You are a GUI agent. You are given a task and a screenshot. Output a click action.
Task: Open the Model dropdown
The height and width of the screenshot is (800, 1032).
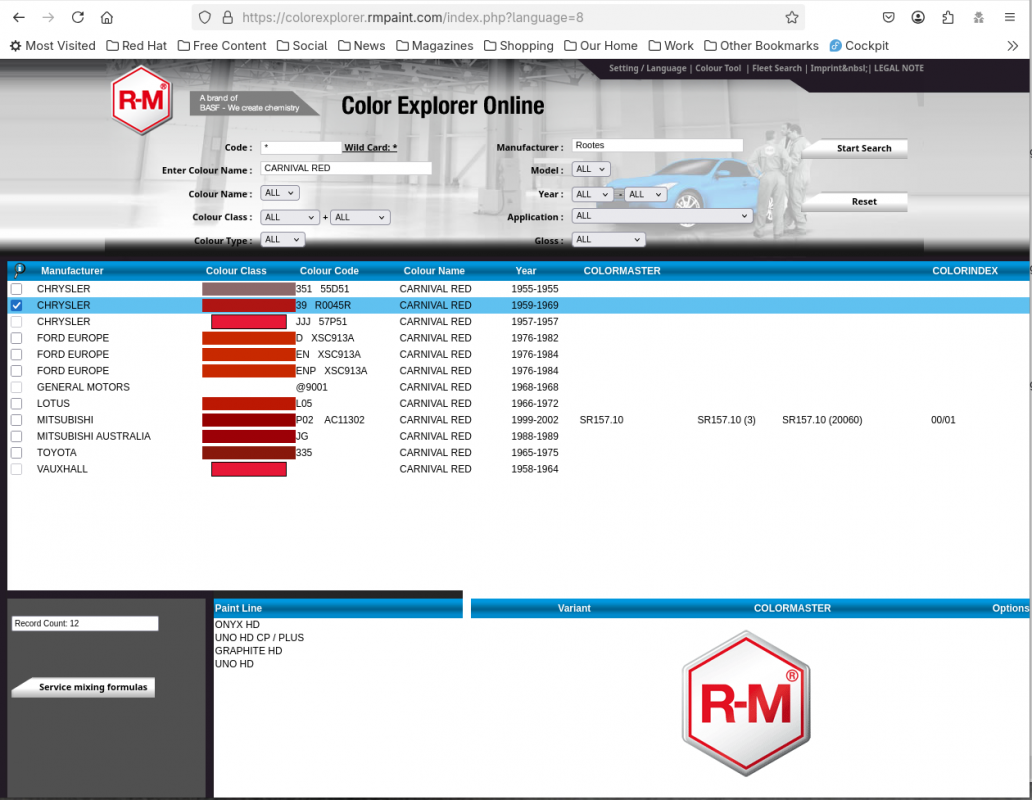point(591,169)
